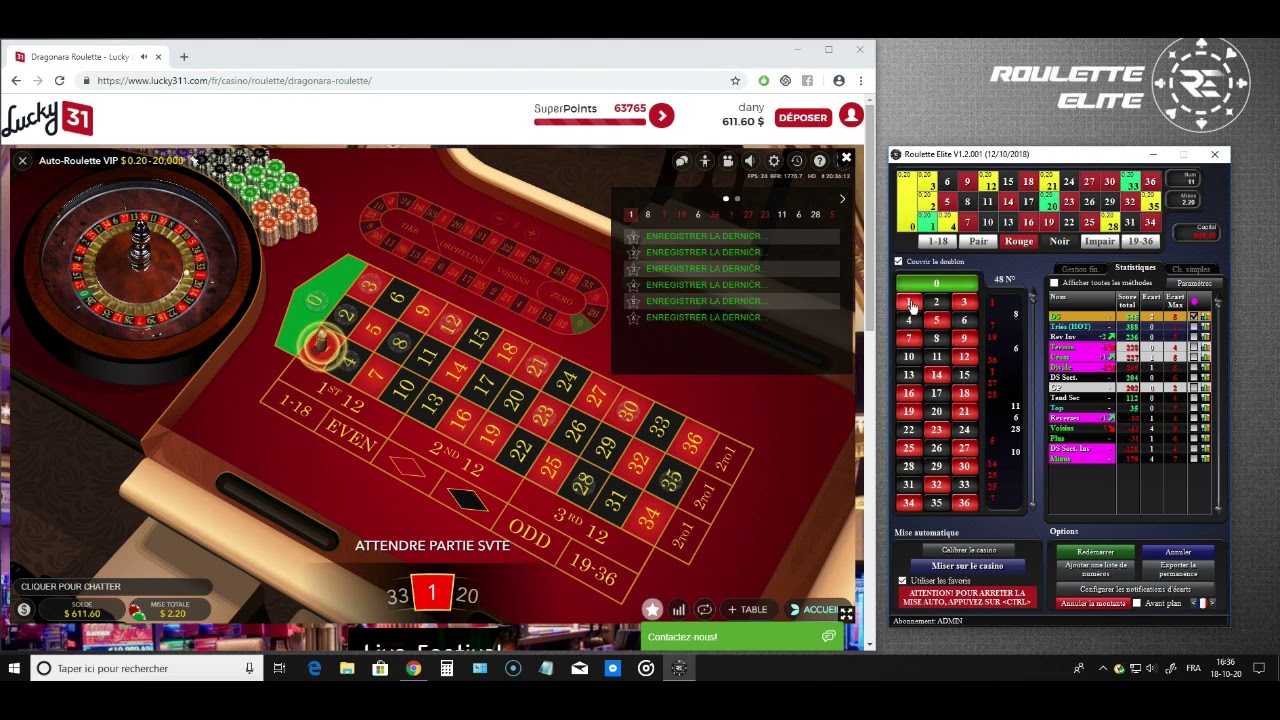Open Microsoft Edge from the taskbar
1280x720 pixels.
coord(314,668)
